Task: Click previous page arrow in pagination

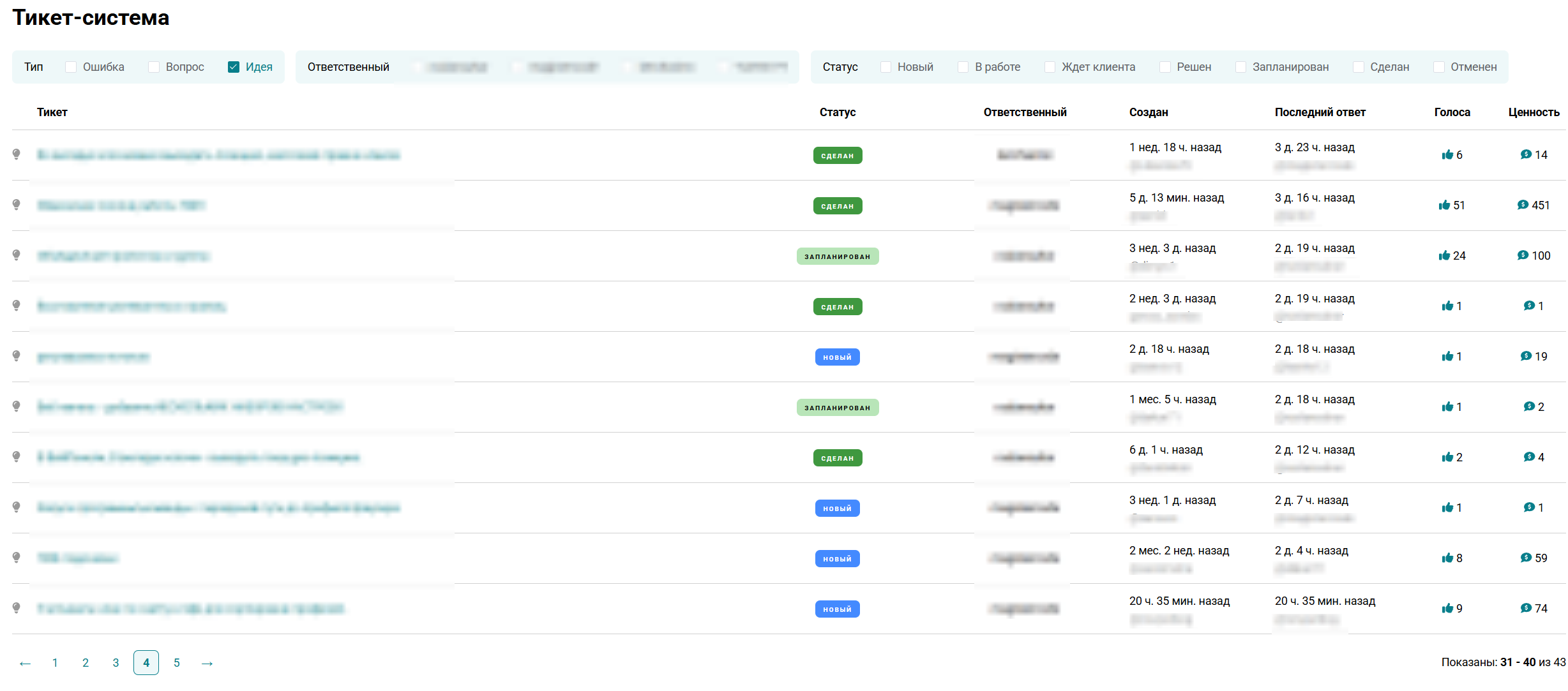Action: coord(25,664)
